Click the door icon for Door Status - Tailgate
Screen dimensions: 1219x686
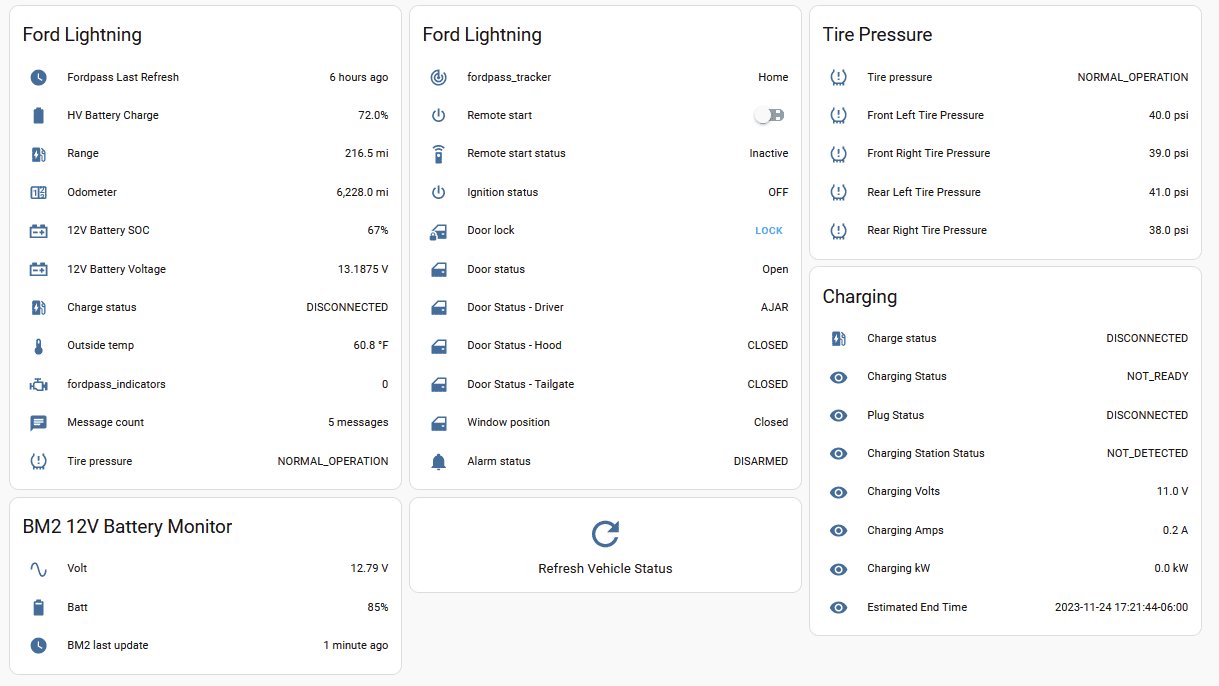(438, 384)
